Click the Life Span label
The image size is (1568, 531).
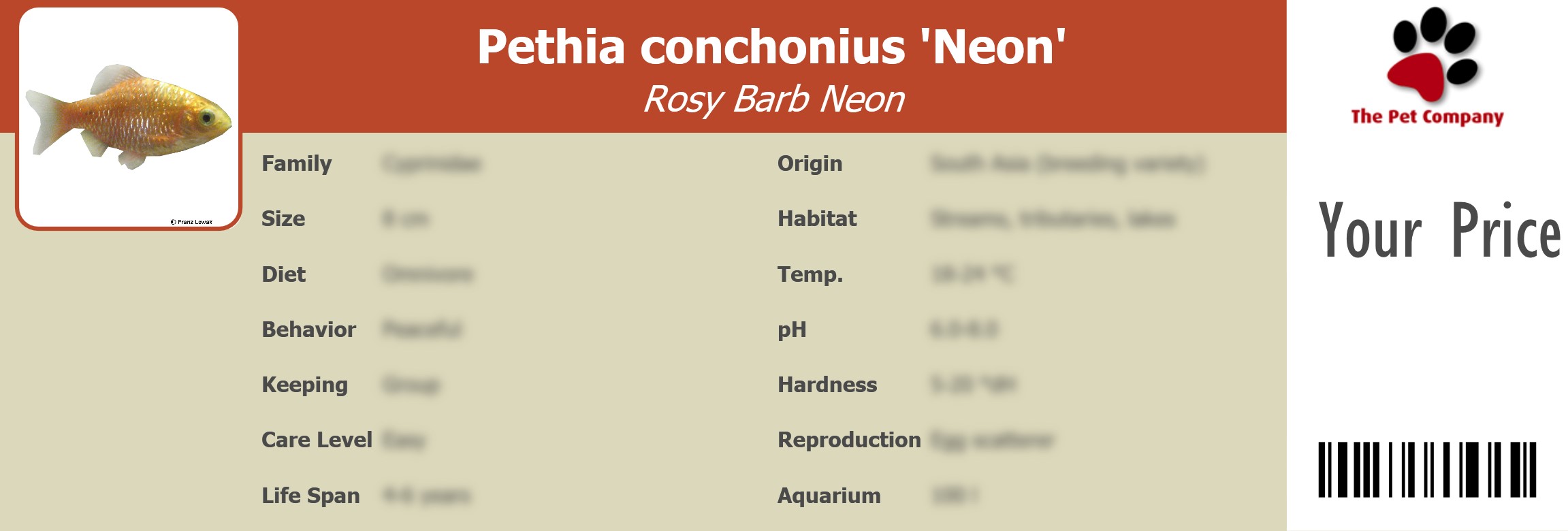point(310,496)
